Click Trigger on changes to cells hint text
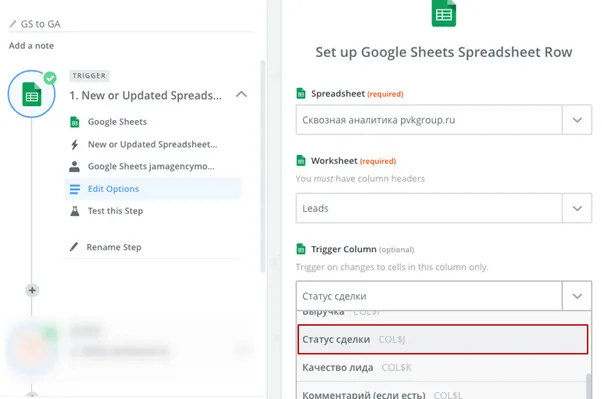This screenshot has height=399, width=602. (x=392, y=267)
